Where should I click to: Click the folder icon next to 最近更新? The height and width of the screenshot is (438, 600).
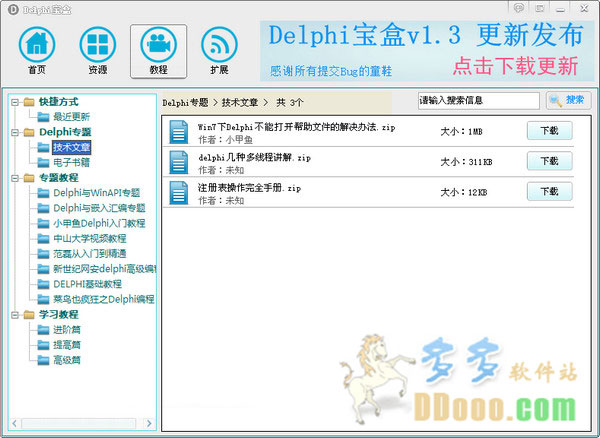[43, 117]
